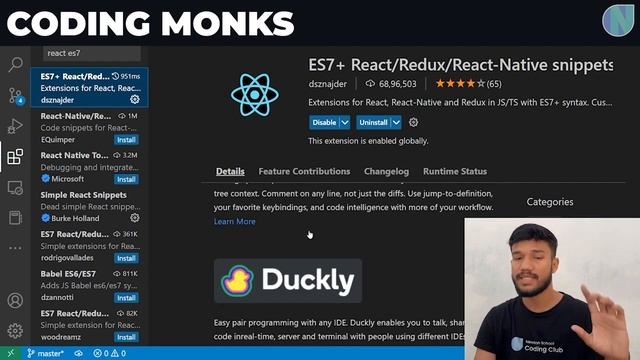The width and height of the screenshot is (640, 360).
Task: Open the notebook-style icon below Remote Explorer
Action: coord(15,218)
